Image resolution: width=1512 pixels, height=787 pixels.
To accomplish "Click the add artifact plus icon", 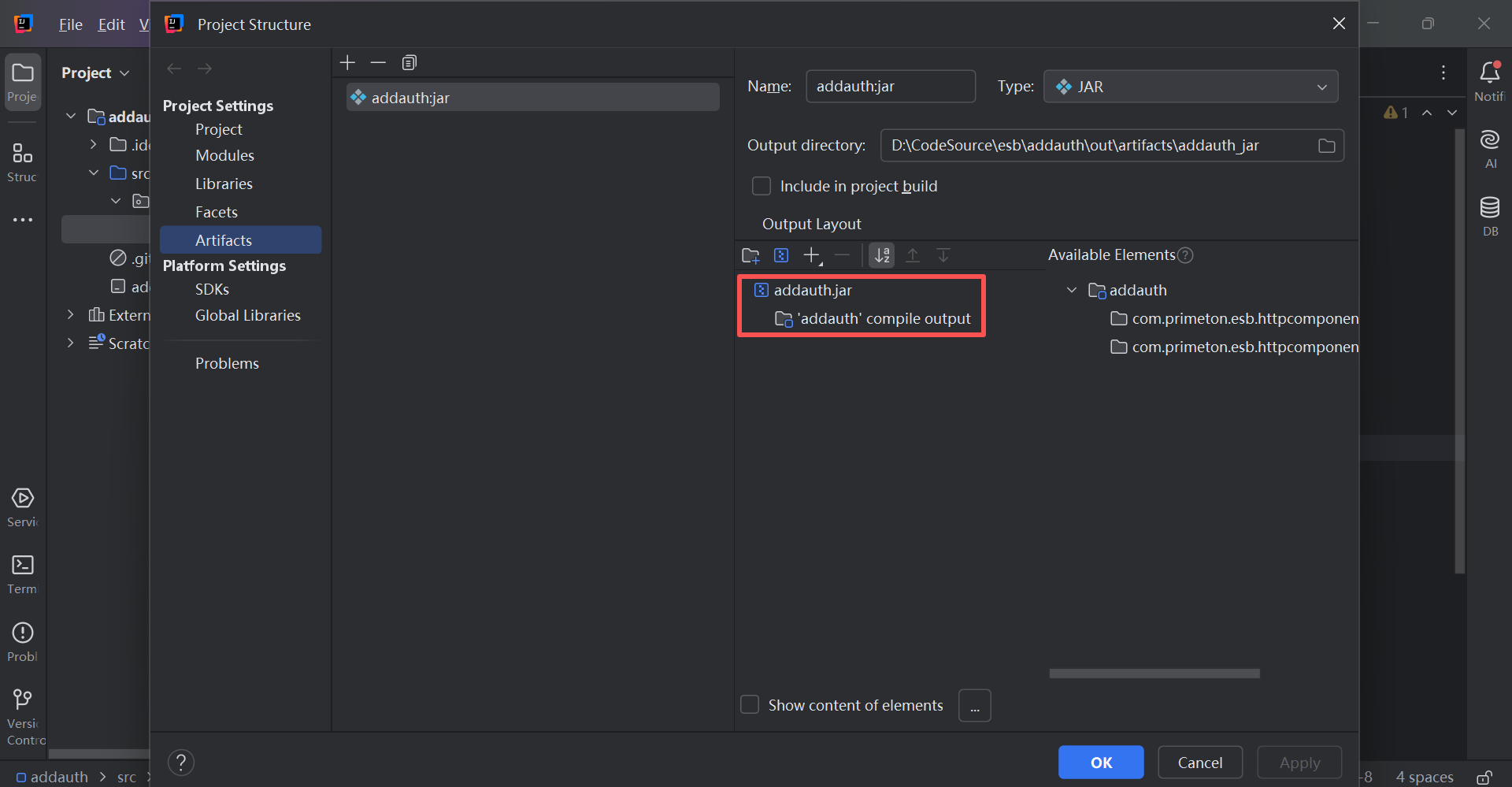I will [347, 62].
